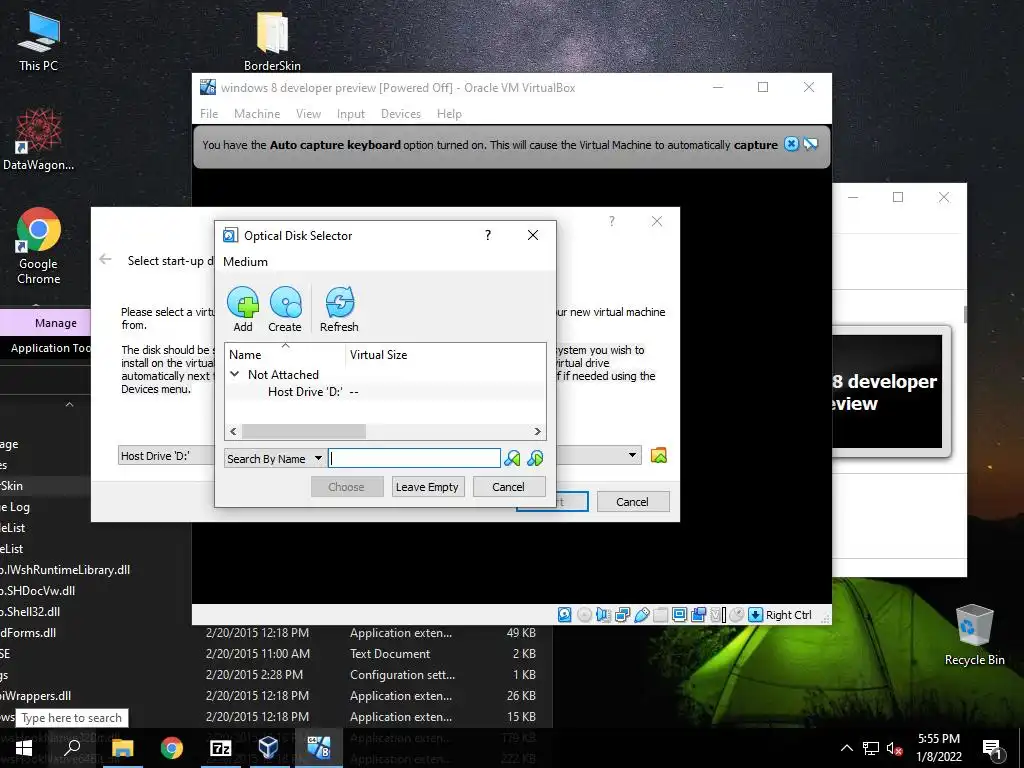Click the find next match icon beside search field
1024x768 pixels.
tap(535, 458)
